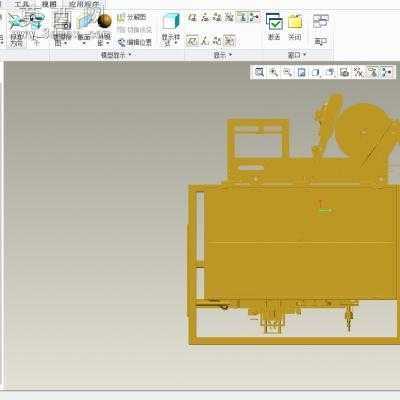
Task: Click the Section (截面) icon
Action: point(85,21)
